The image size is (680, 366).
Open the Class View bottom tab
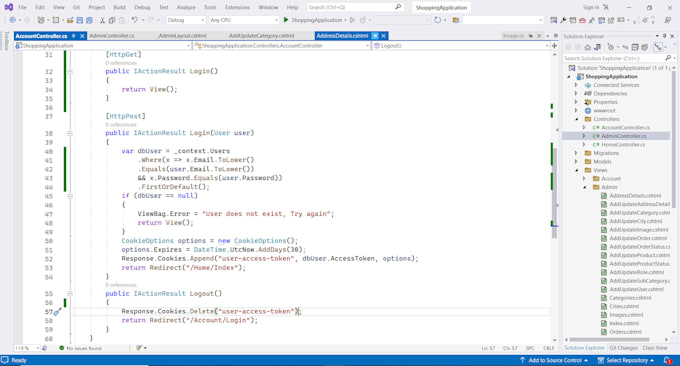[x=655, y=348]
